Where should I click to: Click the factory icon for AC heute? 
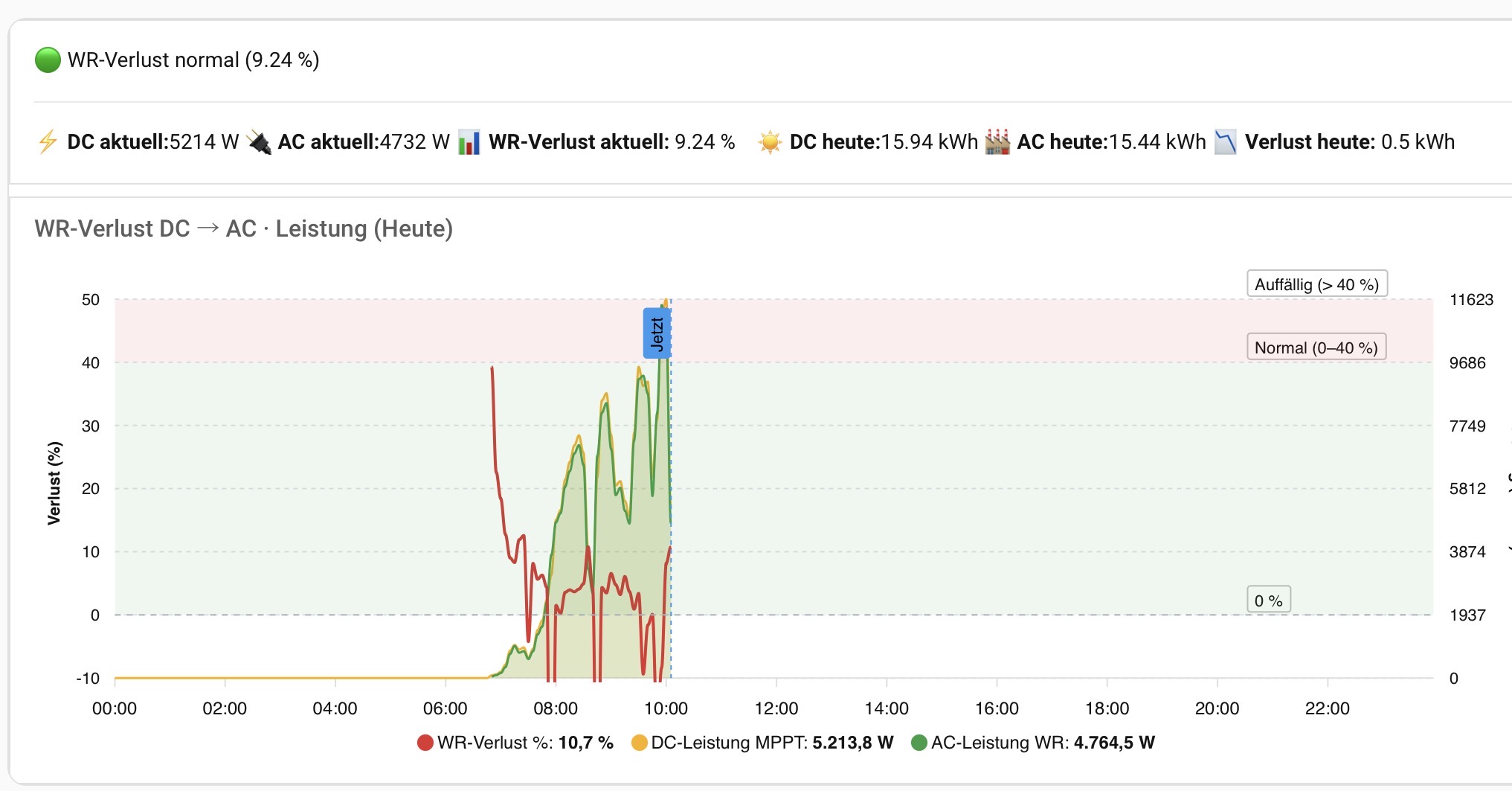(x=997, y=141)
